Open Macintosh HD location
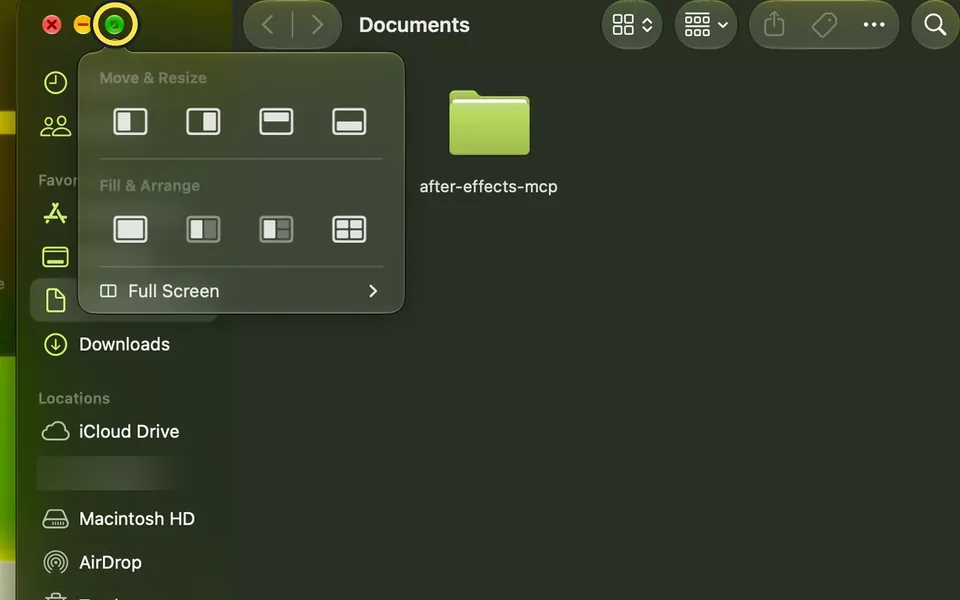 point(118,519)
